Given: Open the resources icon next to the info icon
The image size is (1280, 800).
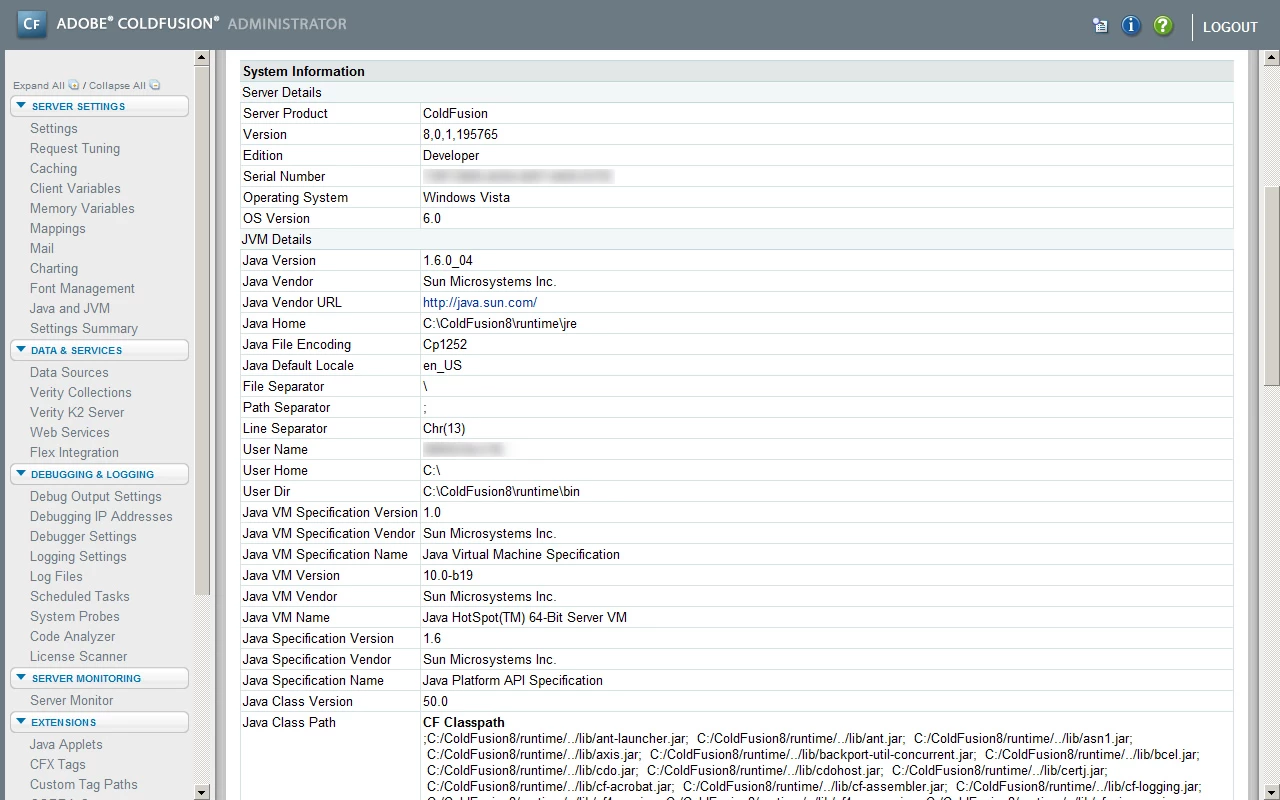Looking at the screenshot, I should pos(1100,26).
